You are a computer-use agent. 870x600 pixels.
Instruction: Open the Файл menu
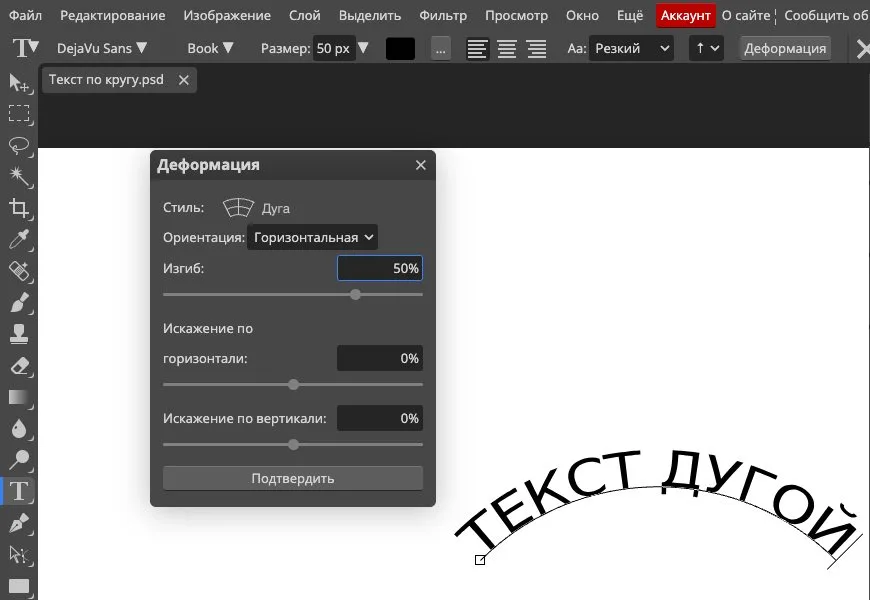(x=26, y=16)
